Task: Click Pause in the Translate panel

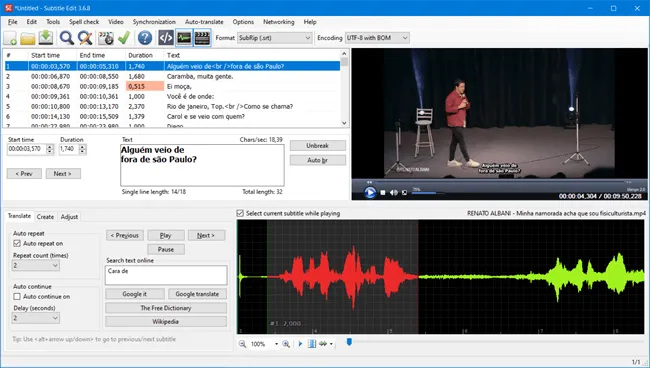Action: 166,249
